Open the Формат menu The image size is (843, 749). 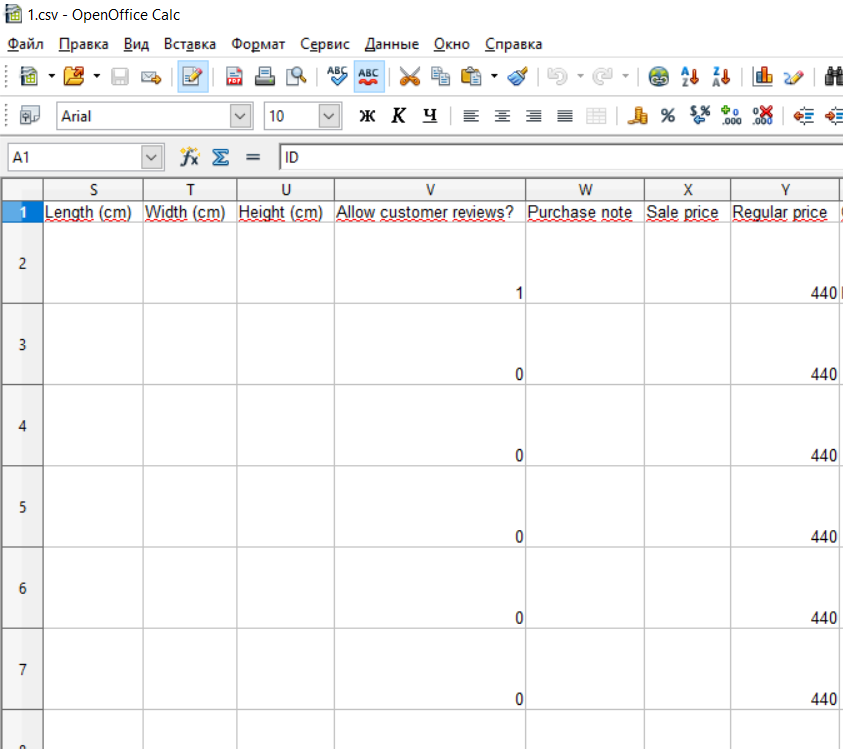pyautogui.click(x=258, y=44)
